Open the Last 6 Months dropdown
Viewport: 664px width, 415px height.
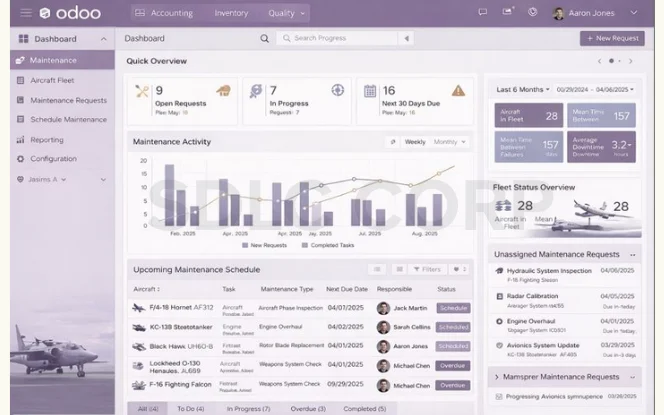[523, 90]
